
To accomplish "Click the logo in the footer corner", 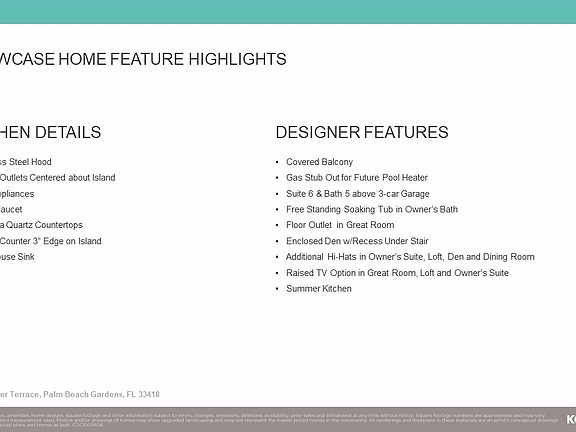I will (571, 419).
